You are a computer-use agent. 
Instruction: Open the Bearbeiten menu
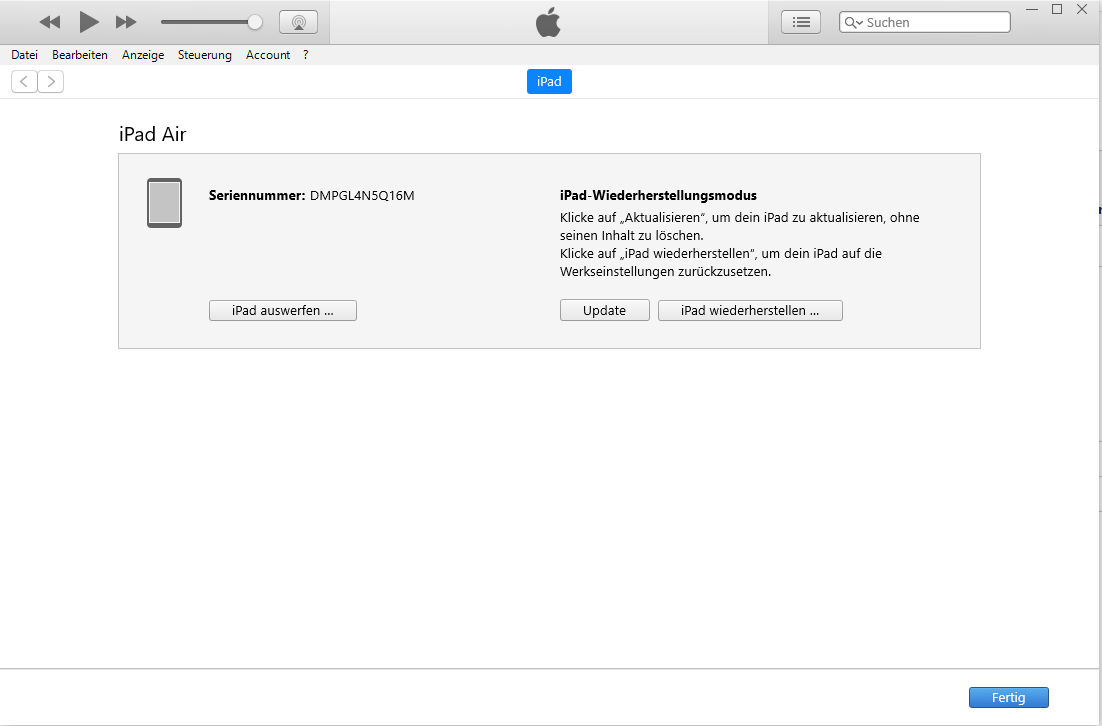80,55
